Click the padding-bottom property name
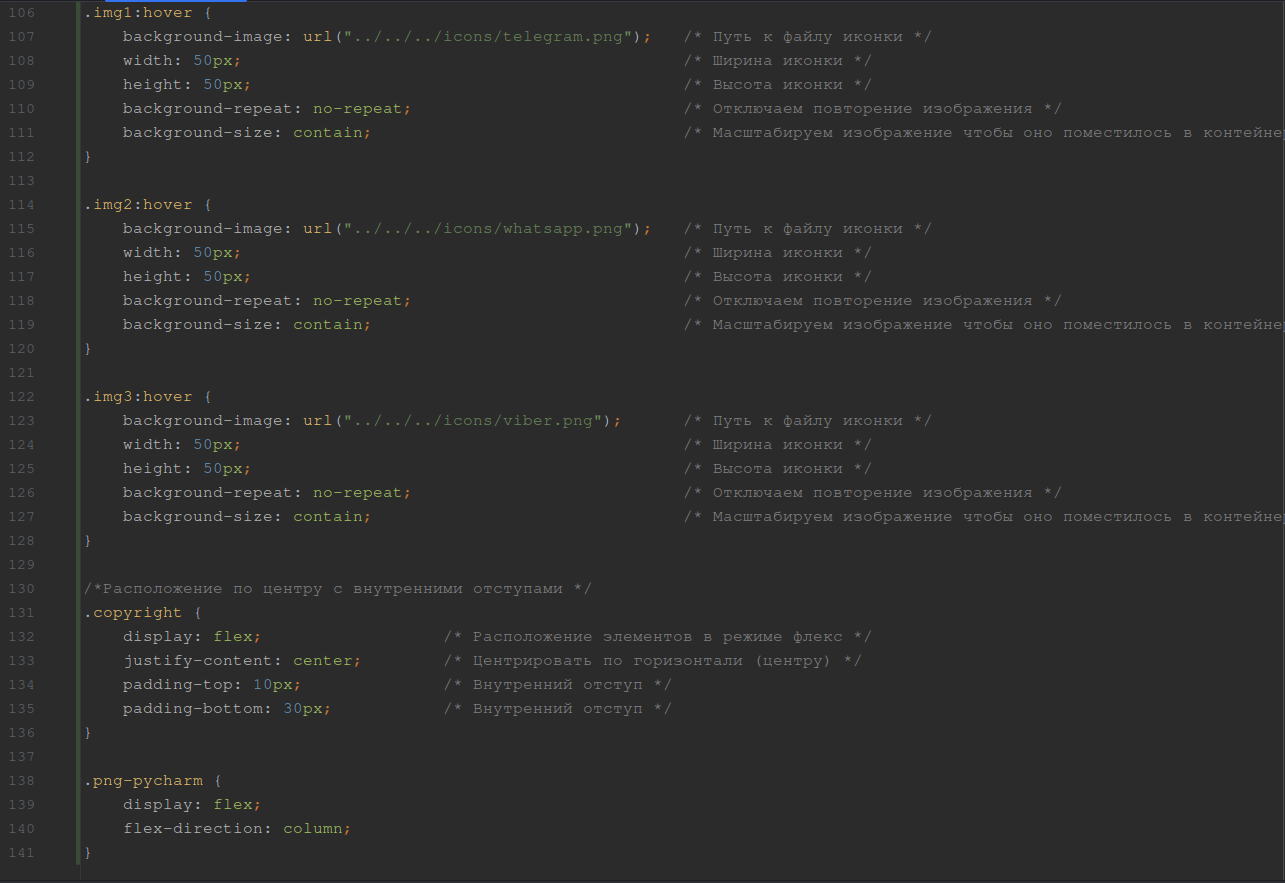This screenshot has width=1285, height=883. tap(192, 709)
